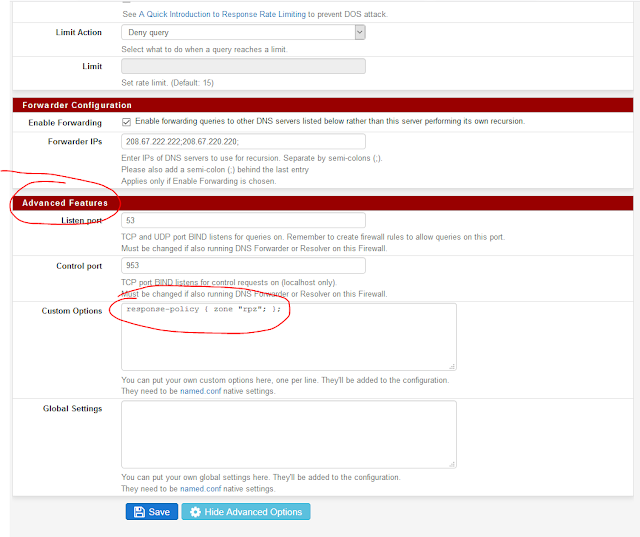Click inside the Global Settings text area

click(x=288, y=434)
